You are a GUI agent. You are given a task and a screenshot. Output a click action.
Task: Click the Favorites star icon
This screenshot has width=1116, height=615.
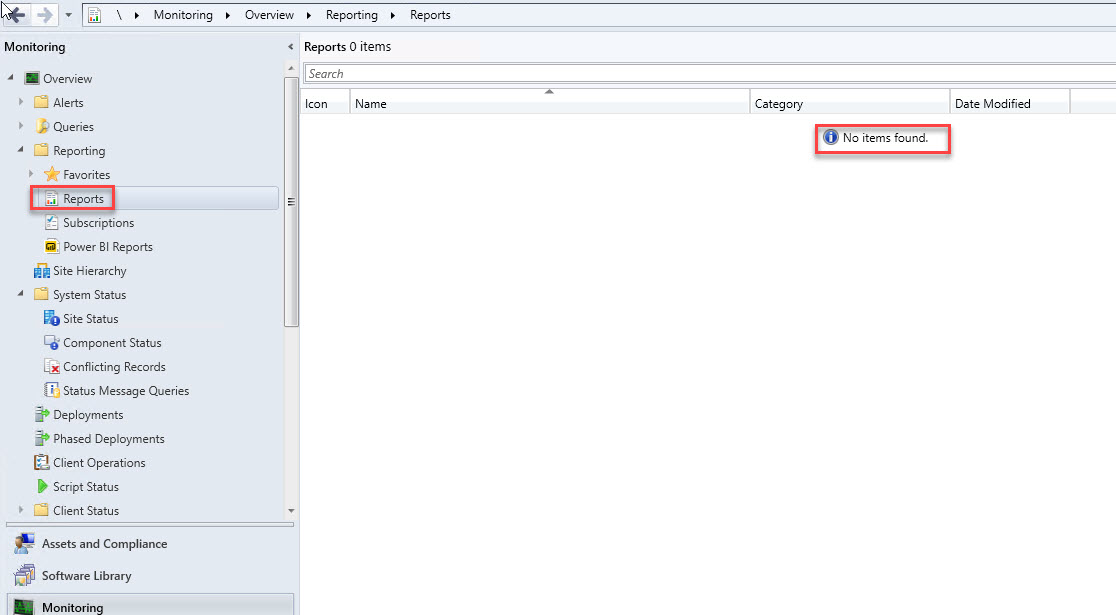pyautogui.click(x=52, y=175)
